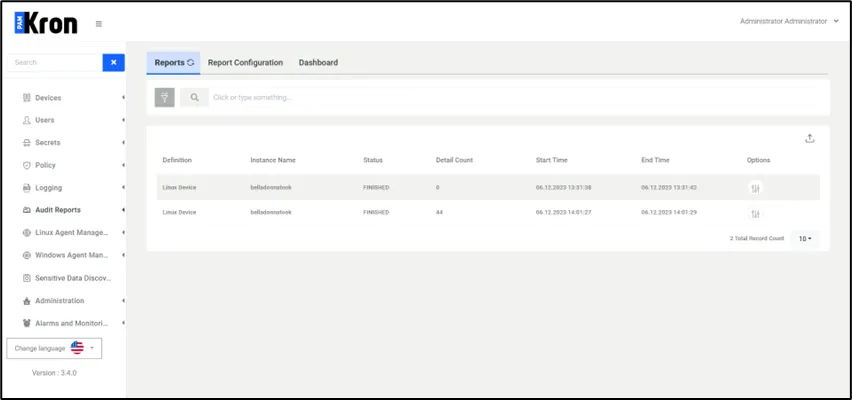Expand the Linux Agent Management arrow
The image size is (852, 400).
[123, 233]
